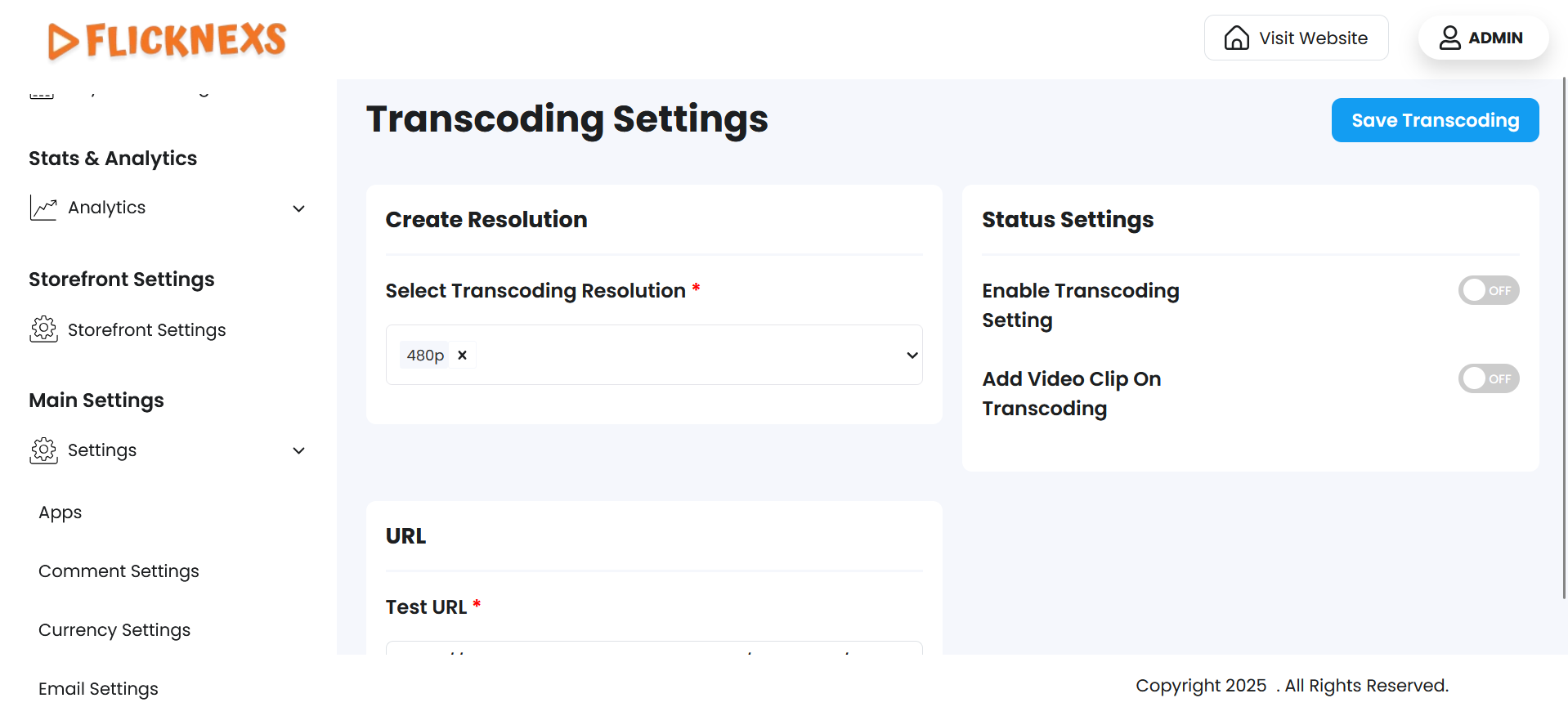Navigate to Email Settings

98,689
